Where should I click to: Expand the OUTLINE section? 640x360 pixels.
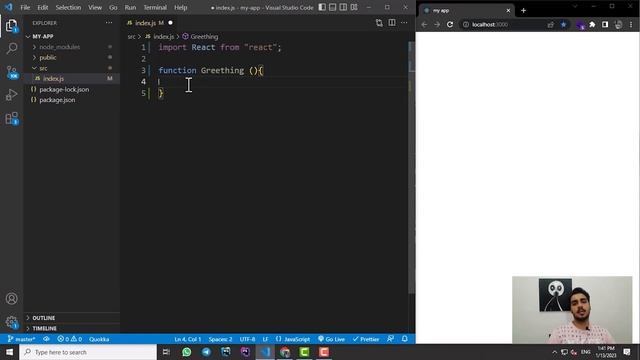(x=71, y=318)
